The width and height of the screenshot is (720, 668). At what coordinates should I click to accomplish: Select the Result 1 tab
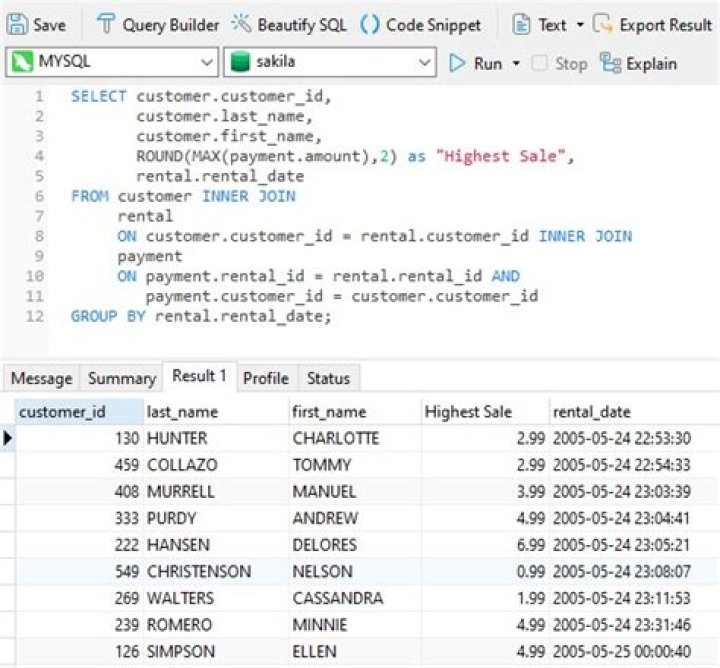click(199, 376)
